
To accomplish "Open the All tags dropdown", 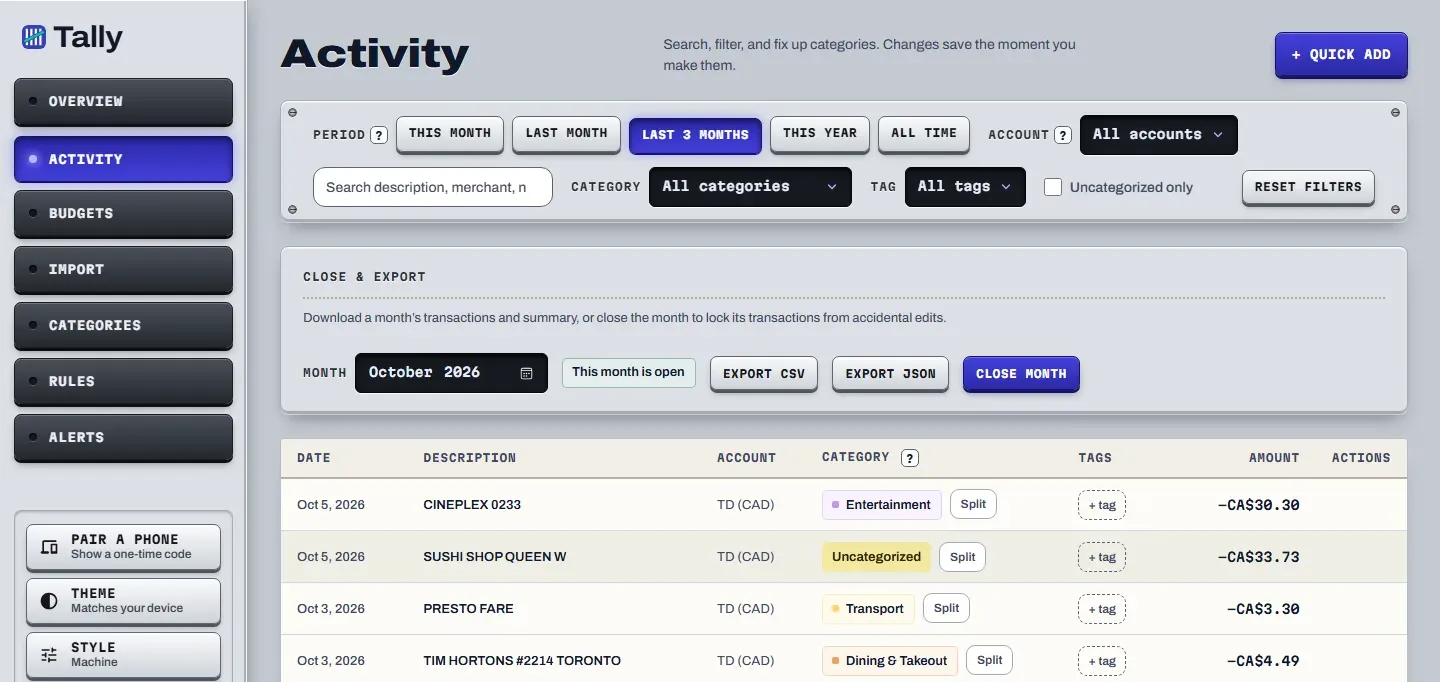I will pyautogui.click(x=965, y=187).
